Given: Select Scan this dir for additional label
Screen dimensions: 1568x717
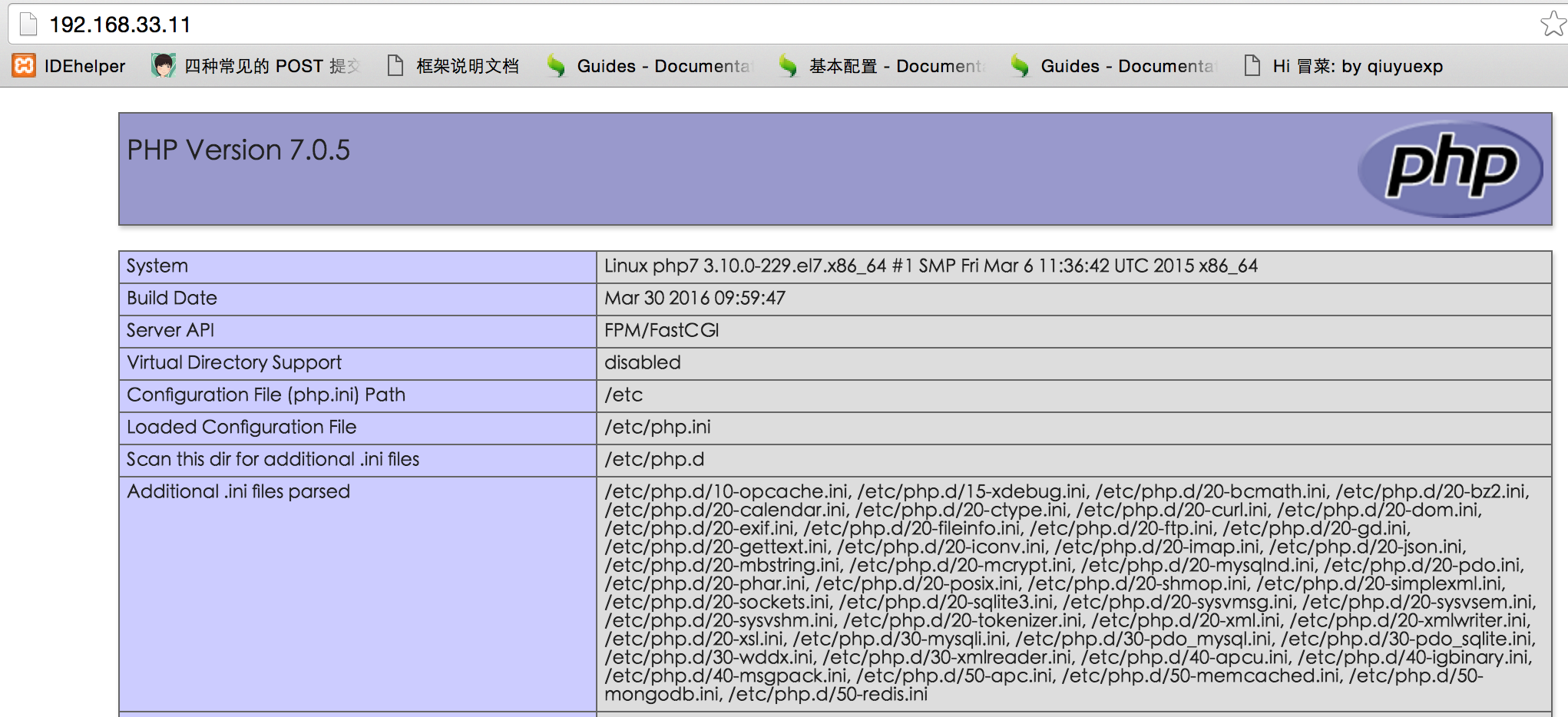Looking at the screenshot, I should [273, 460].
